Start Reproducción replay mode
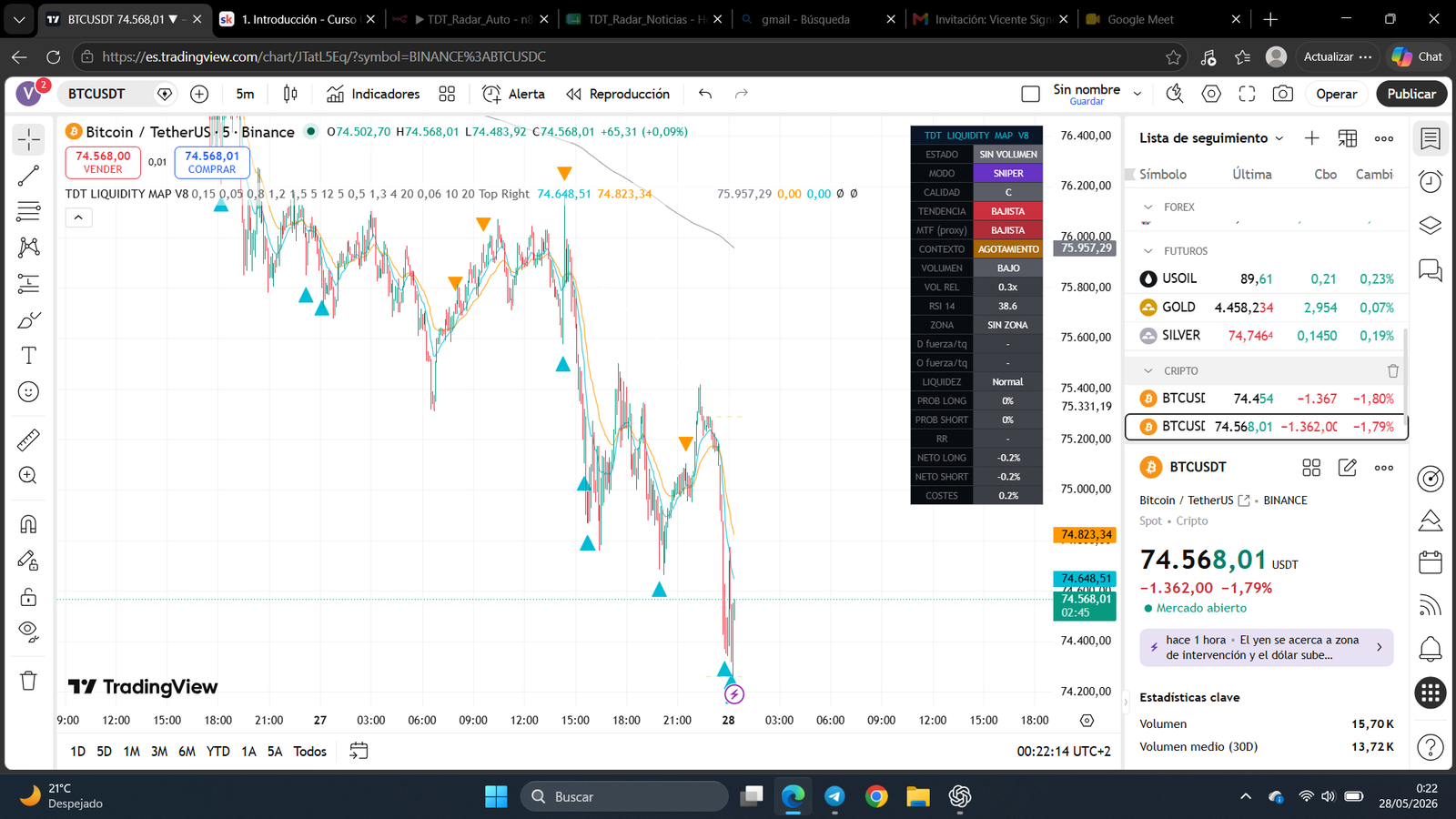The width and height of the screenshot is (1456, 819). [618, 94]
